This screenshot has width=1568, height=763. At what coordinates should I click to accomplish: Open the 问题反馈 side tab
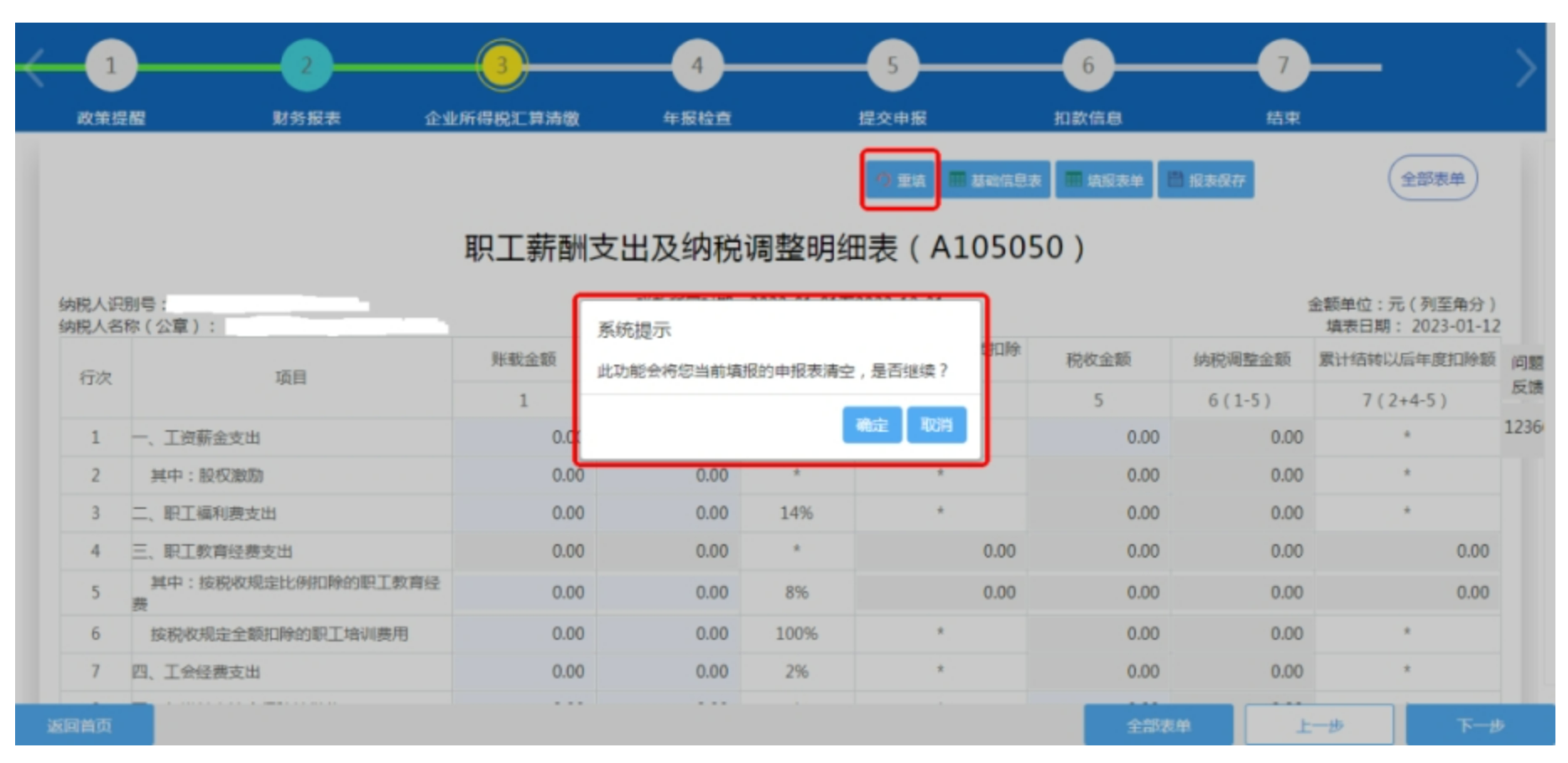click(x=1527, y=375)
